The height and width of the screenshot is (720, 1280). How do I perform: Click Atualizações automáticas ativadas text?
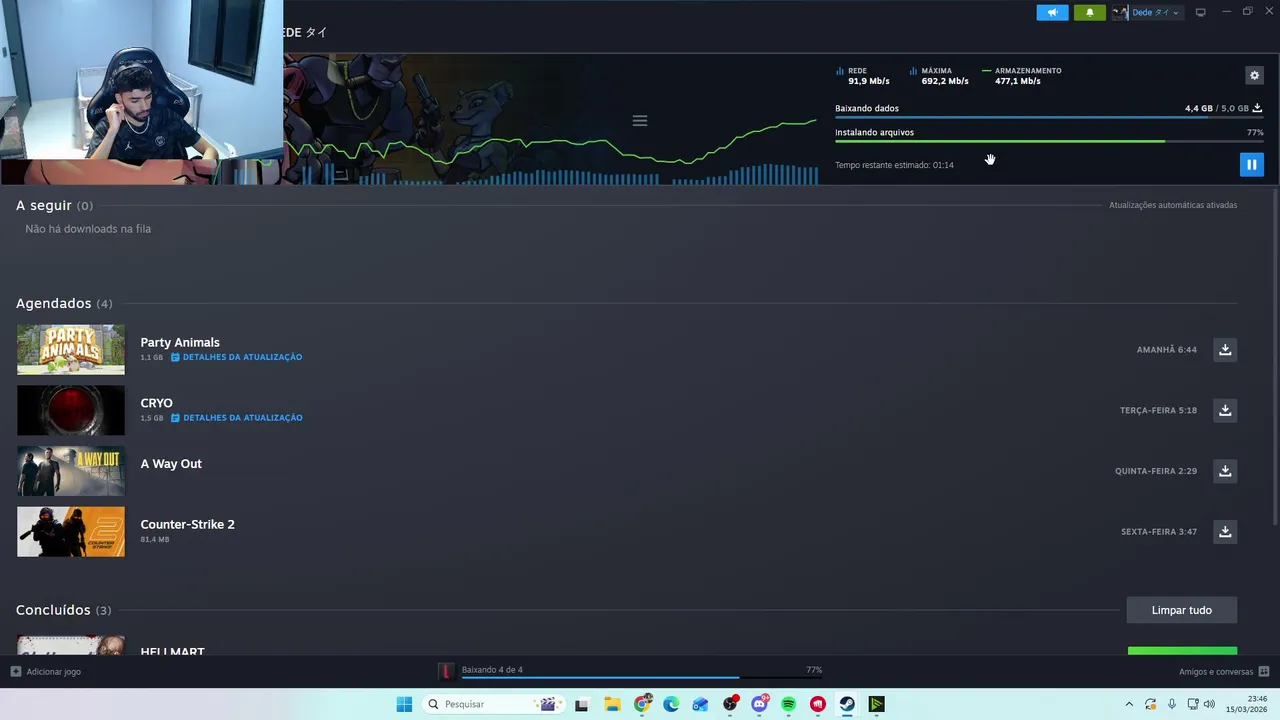coord(1173,205)
